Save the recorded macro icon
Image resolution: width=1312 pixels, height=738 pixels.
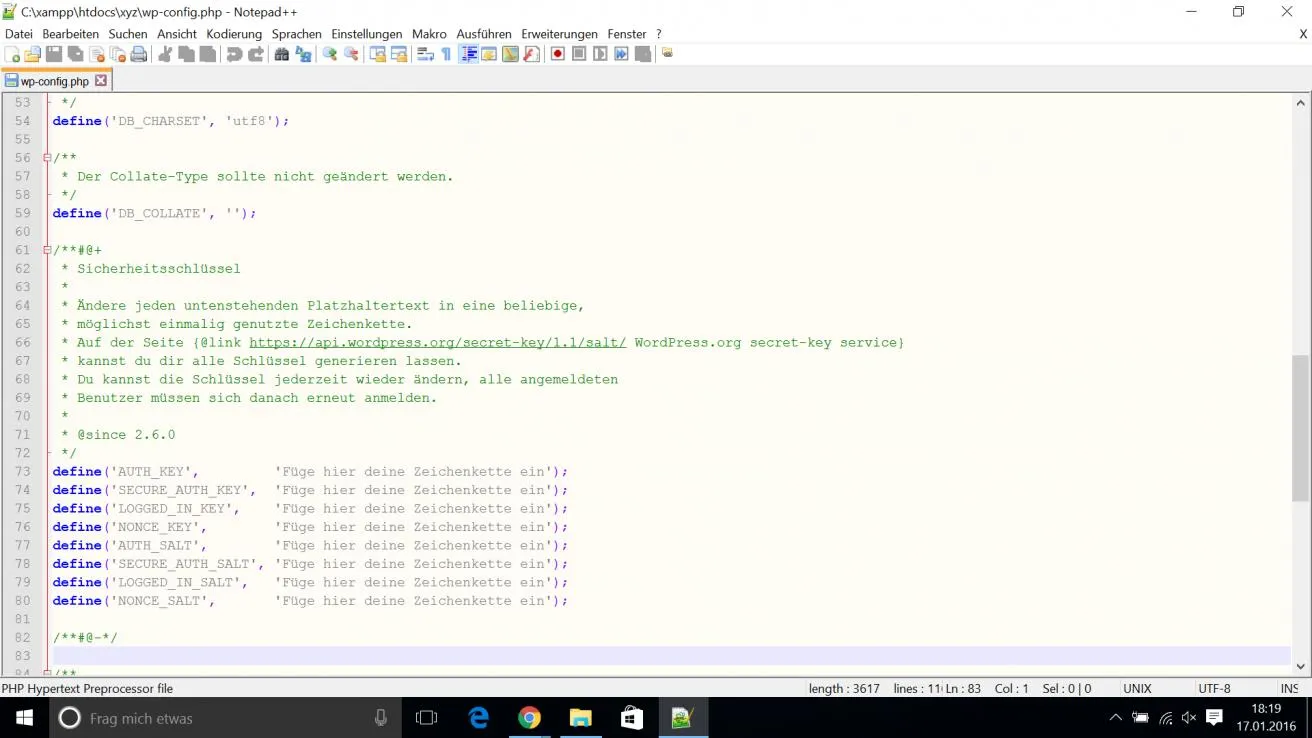642,54
